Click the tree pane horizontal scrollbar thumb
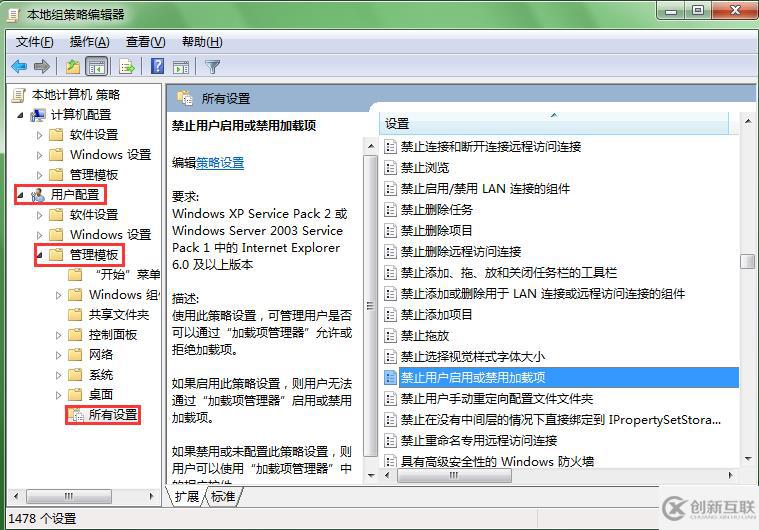Screen dimensions: 759x530 click(69, 496)
